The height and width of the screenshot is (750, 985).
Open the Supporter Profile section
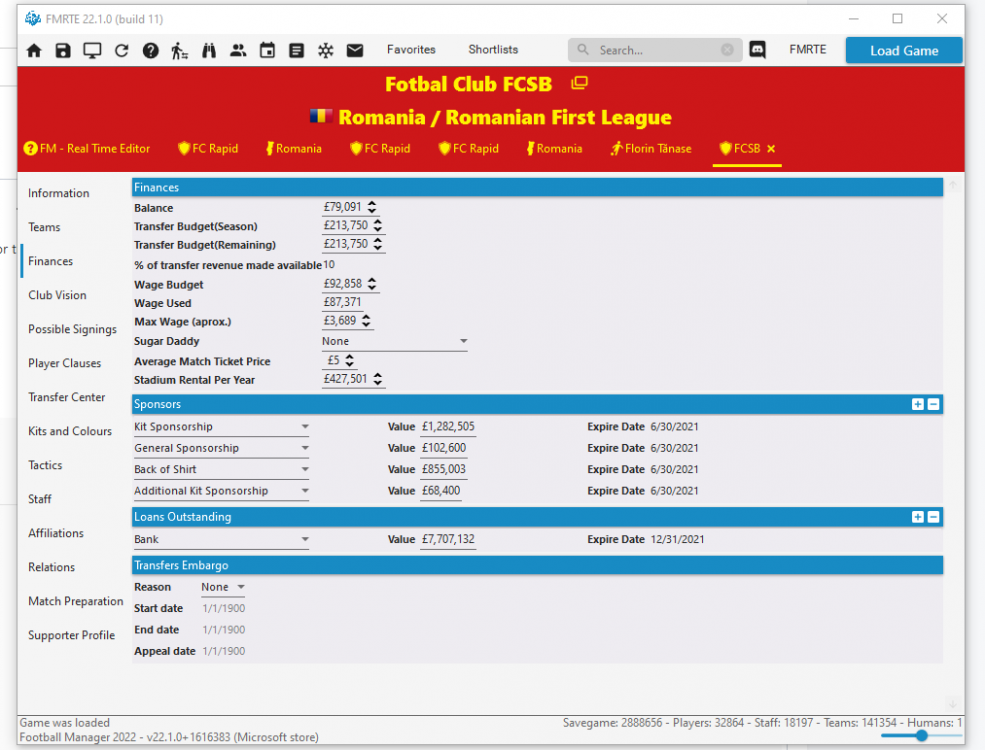click(72, 635)
